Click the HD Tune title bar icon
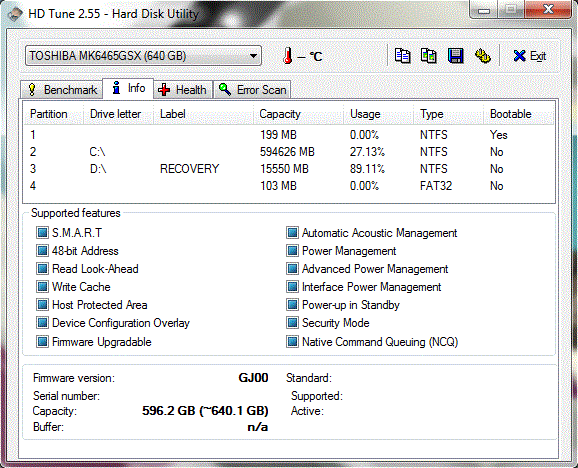This screenshot has height=468, width=578. pyautogui.click(x=15, y=14)
